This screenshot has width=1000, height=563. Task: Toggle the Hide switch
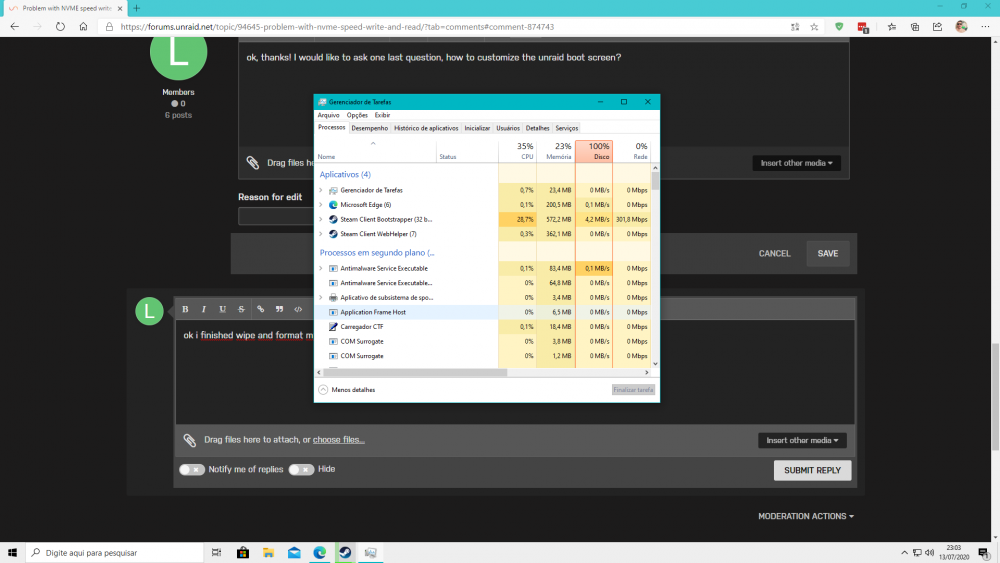click(301, 470)
